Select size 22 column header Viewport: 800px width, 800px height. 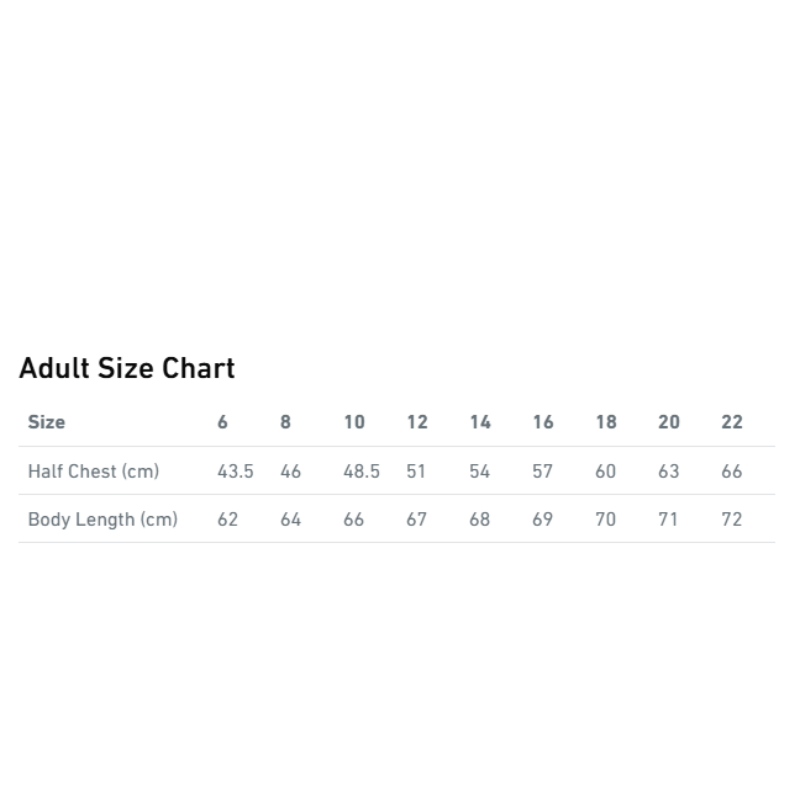pyautogui.click(x=732, y=422)
